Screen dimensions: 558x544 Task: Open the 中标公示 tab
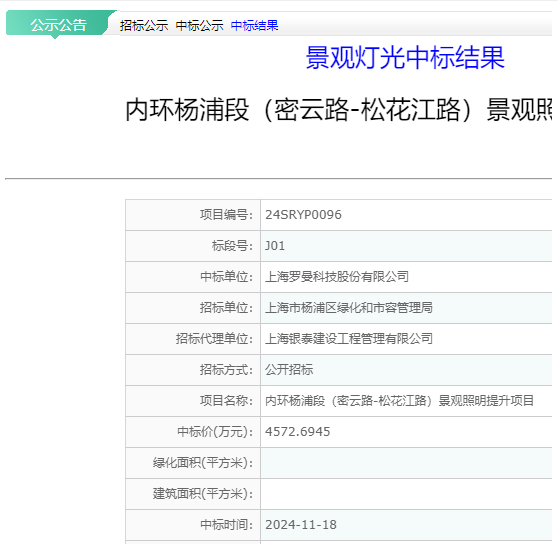point(199,26)
